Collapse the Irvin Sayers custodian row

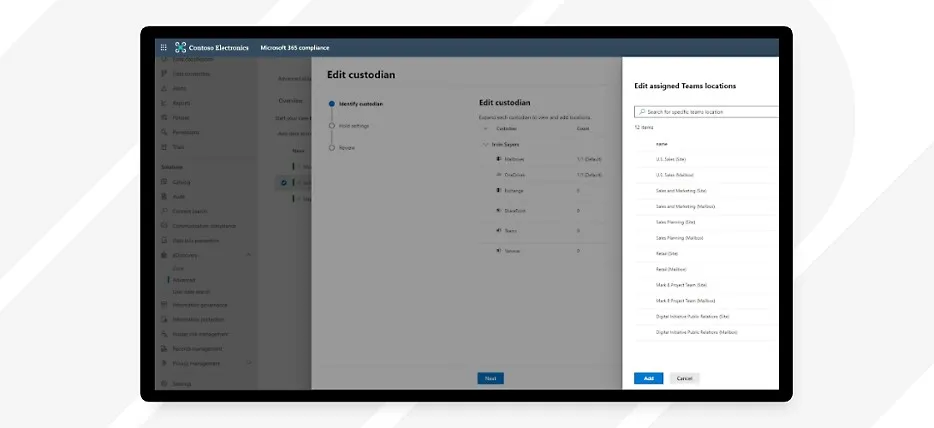point(485,145)
